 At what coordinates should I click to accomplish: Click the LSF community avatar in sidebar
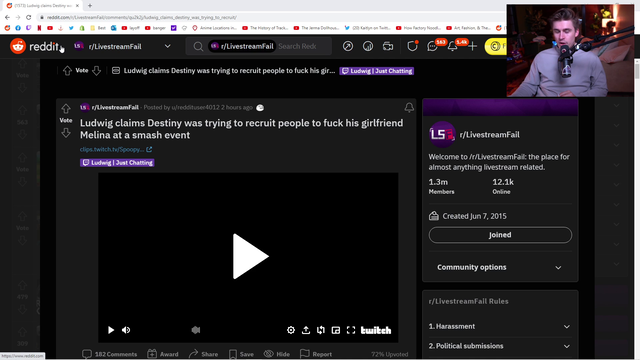pos(442,134)
